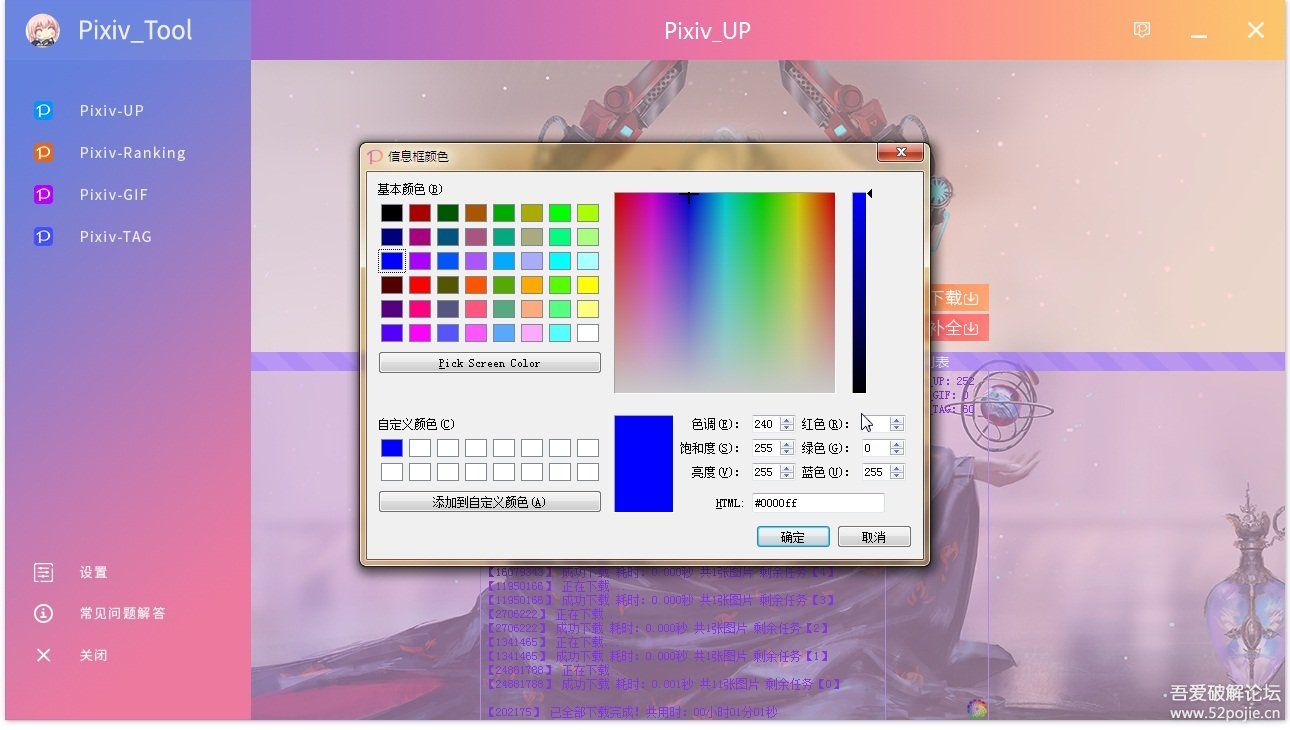Click the 下载 download button behind the dialog
This screenshot has height=730, width=1290.
pos(958,298)
